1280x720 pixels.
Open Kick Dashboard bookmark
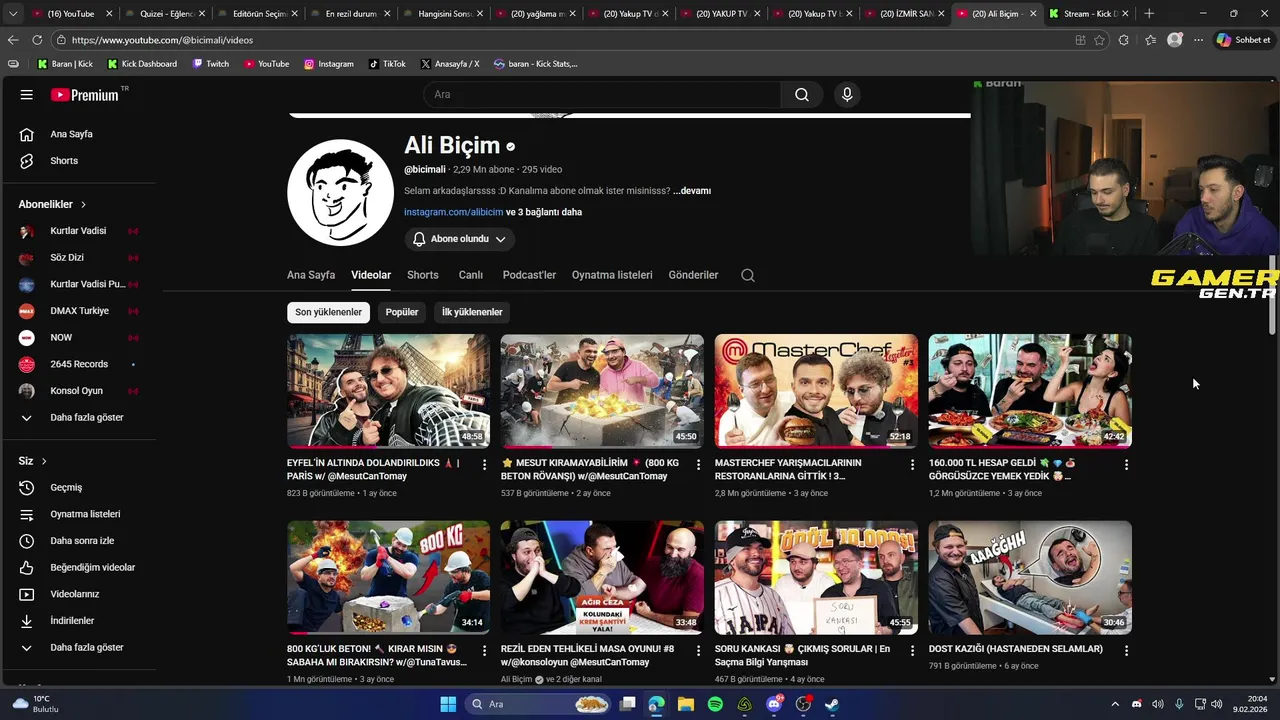[x=142, y=64]
